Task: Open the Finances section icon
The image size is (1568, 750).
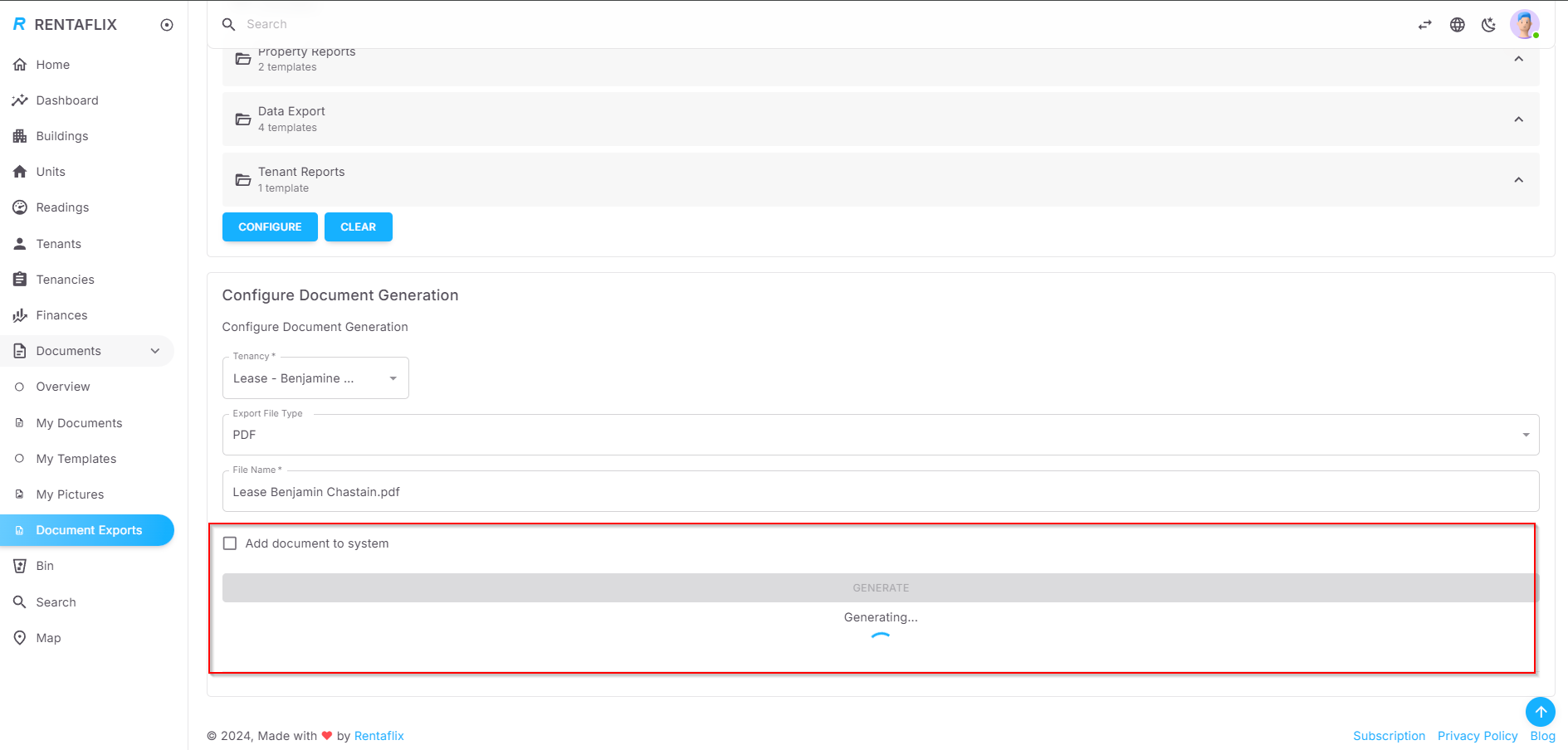Action: tap(20, 314)
